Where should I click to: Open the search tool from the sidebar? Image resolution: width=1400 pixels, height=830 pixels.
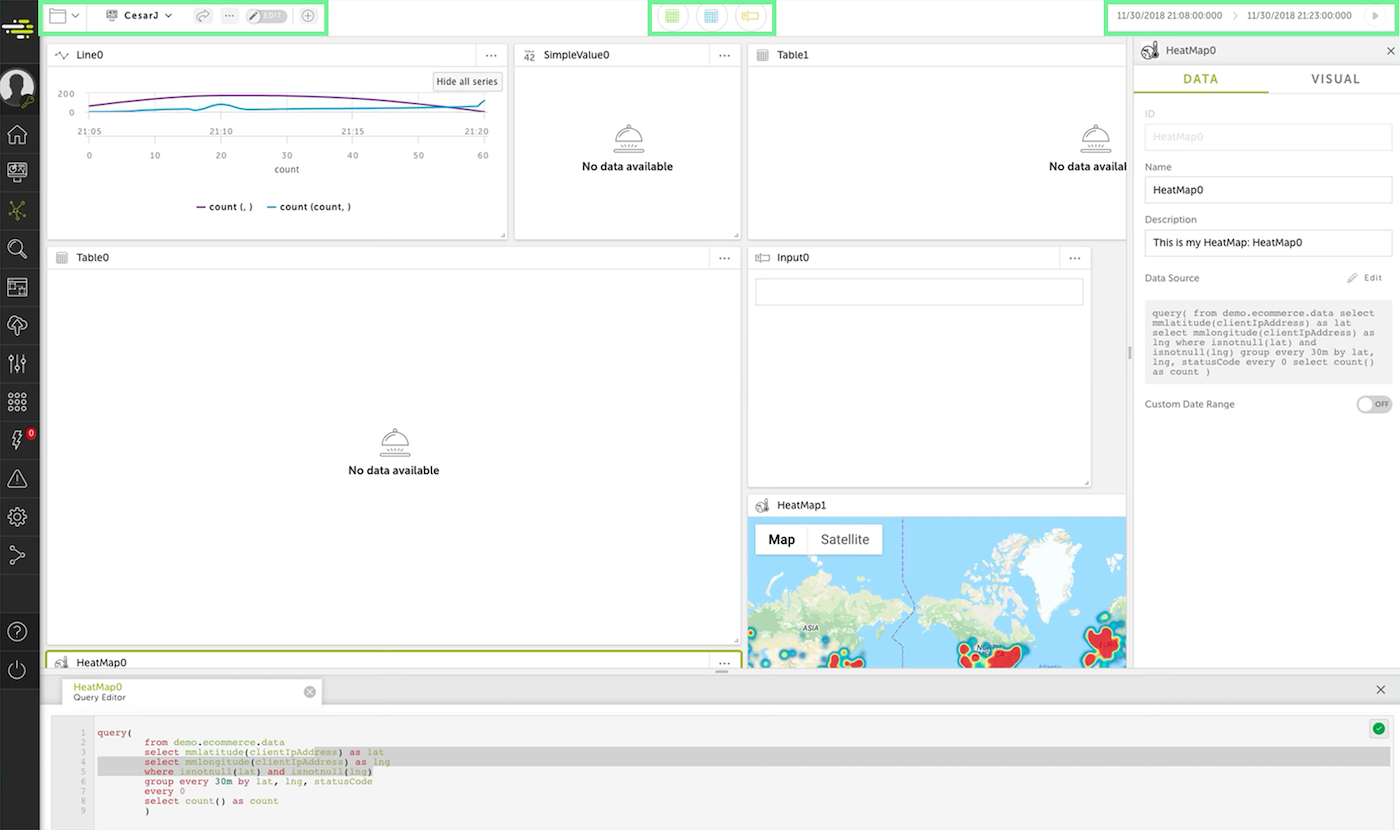tap(19, 248)
